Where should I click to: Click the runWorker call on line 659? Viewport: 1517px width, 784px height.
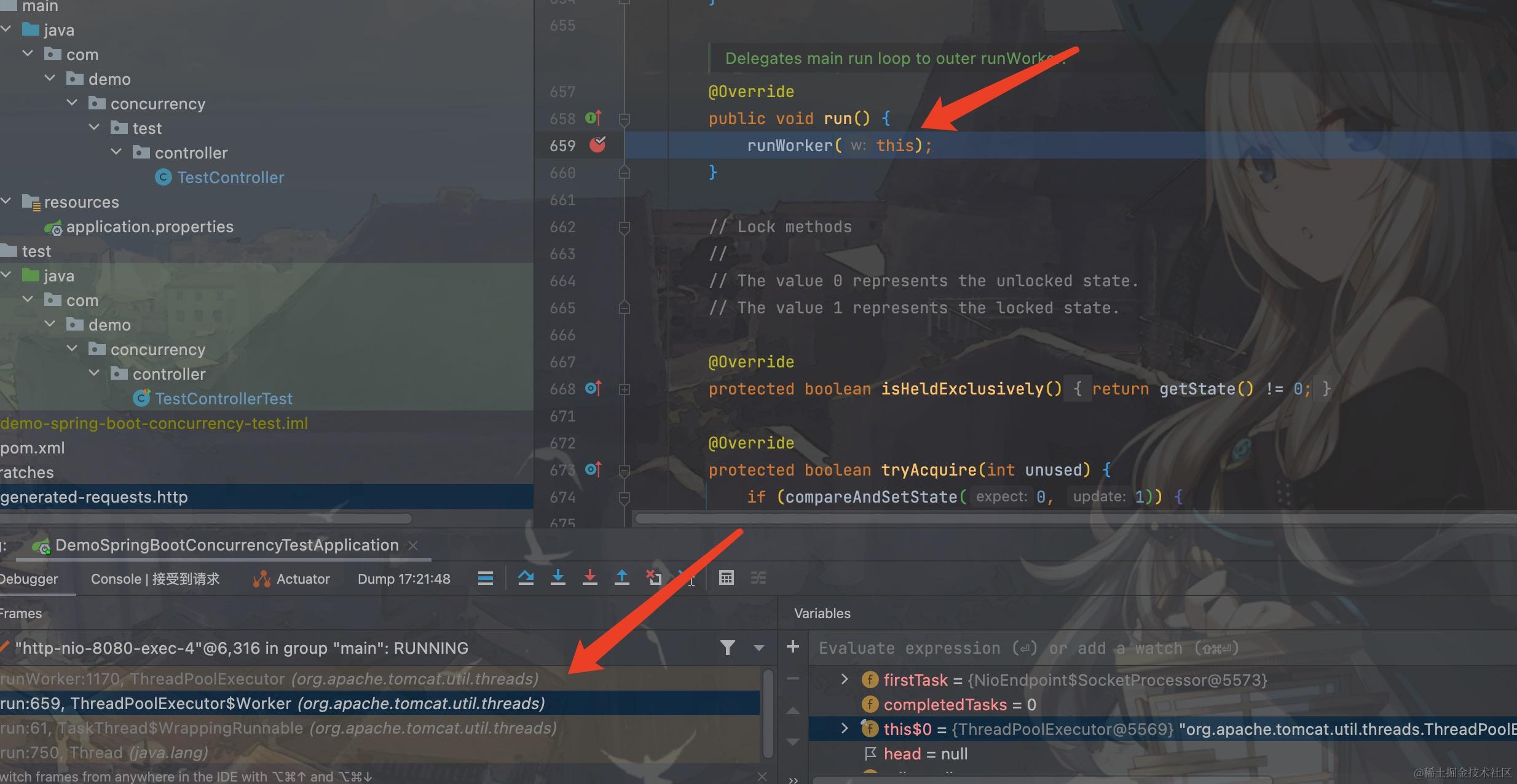click(x=790, y=146)
